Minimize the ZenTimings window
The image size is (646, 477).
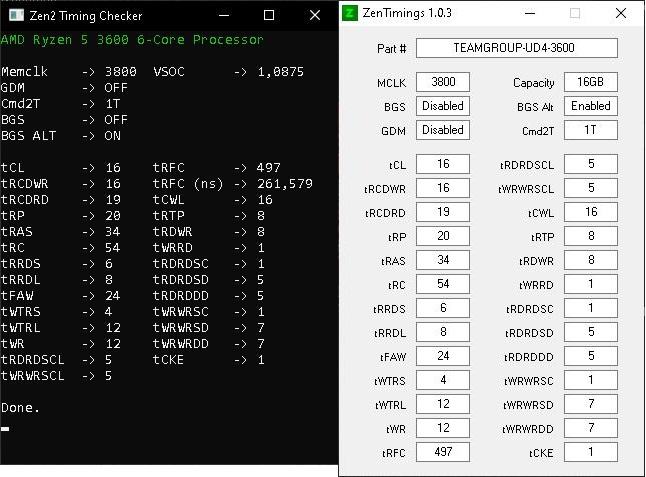[530, 13]
